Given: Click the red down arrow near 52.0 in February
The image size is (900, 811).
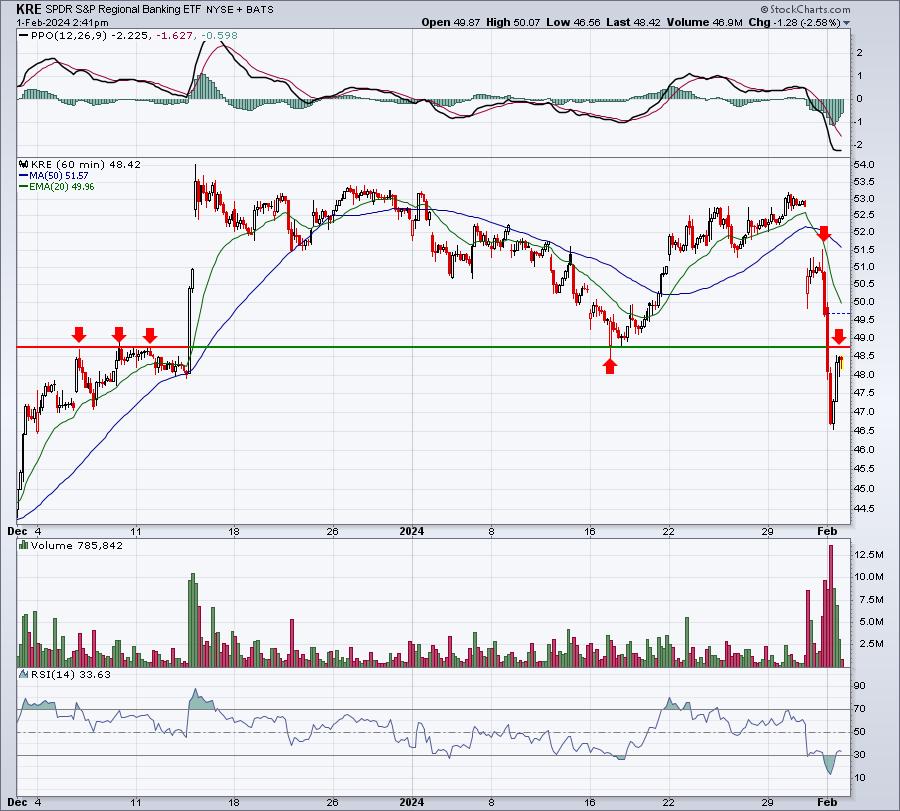Looking at the screenshot, I should click(x=824, y=233).
